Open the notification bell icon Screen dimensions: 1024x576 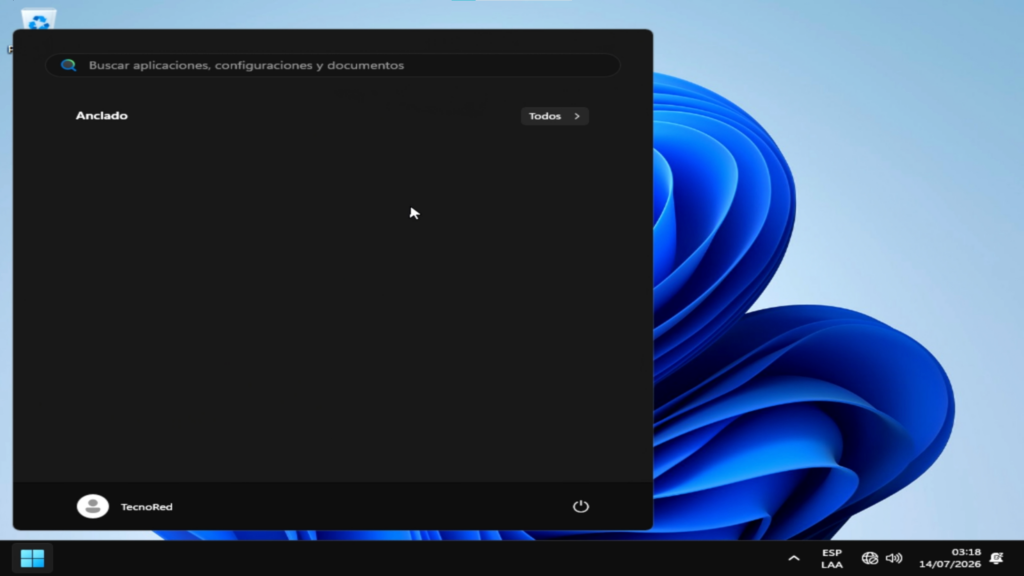997,558
